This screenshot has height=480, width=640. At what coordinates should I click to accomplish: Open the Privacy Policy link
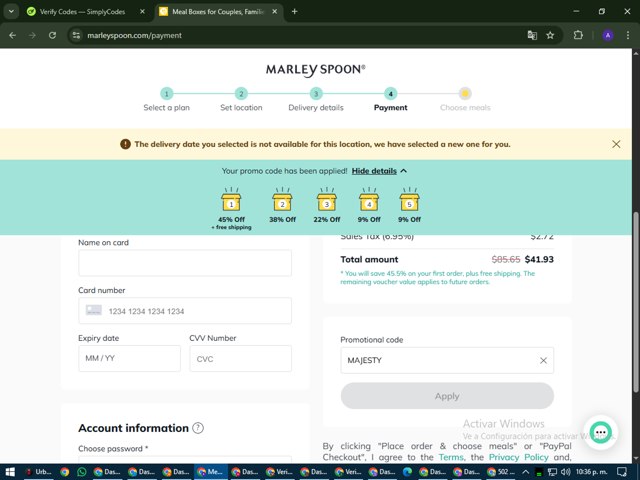[x=519, y=457]
